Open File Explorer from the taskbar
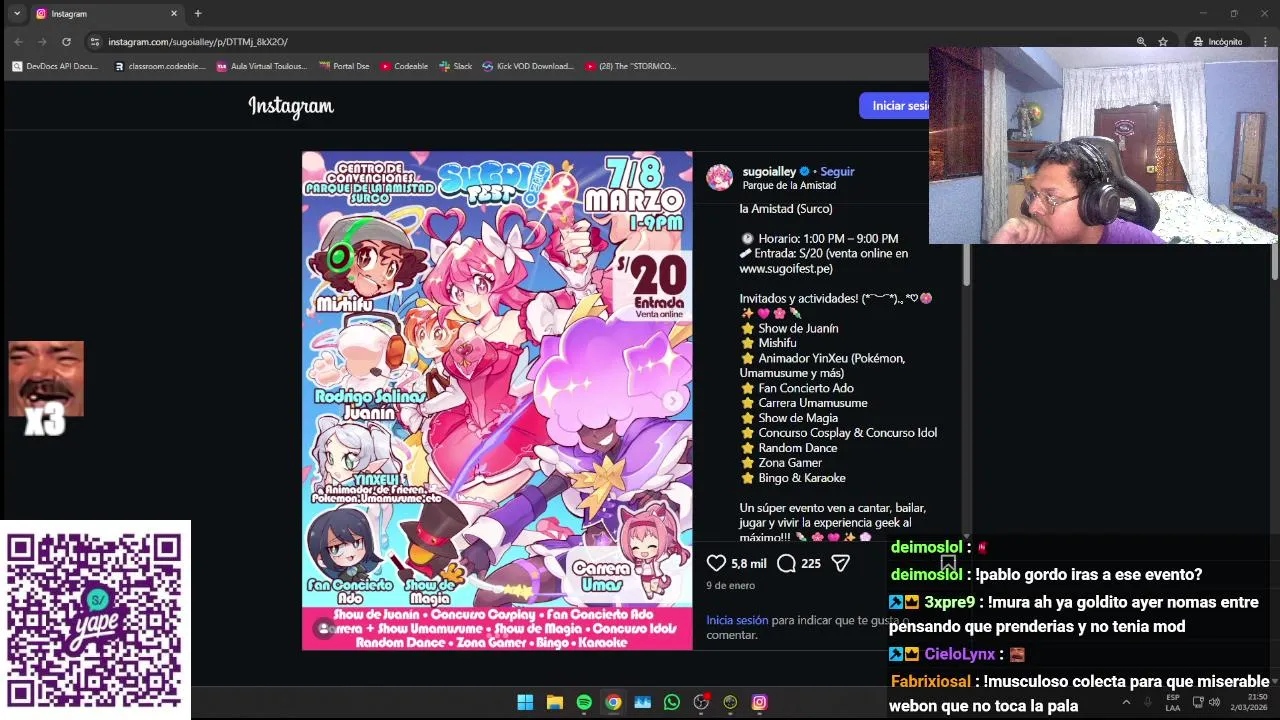 coord(554,702)
